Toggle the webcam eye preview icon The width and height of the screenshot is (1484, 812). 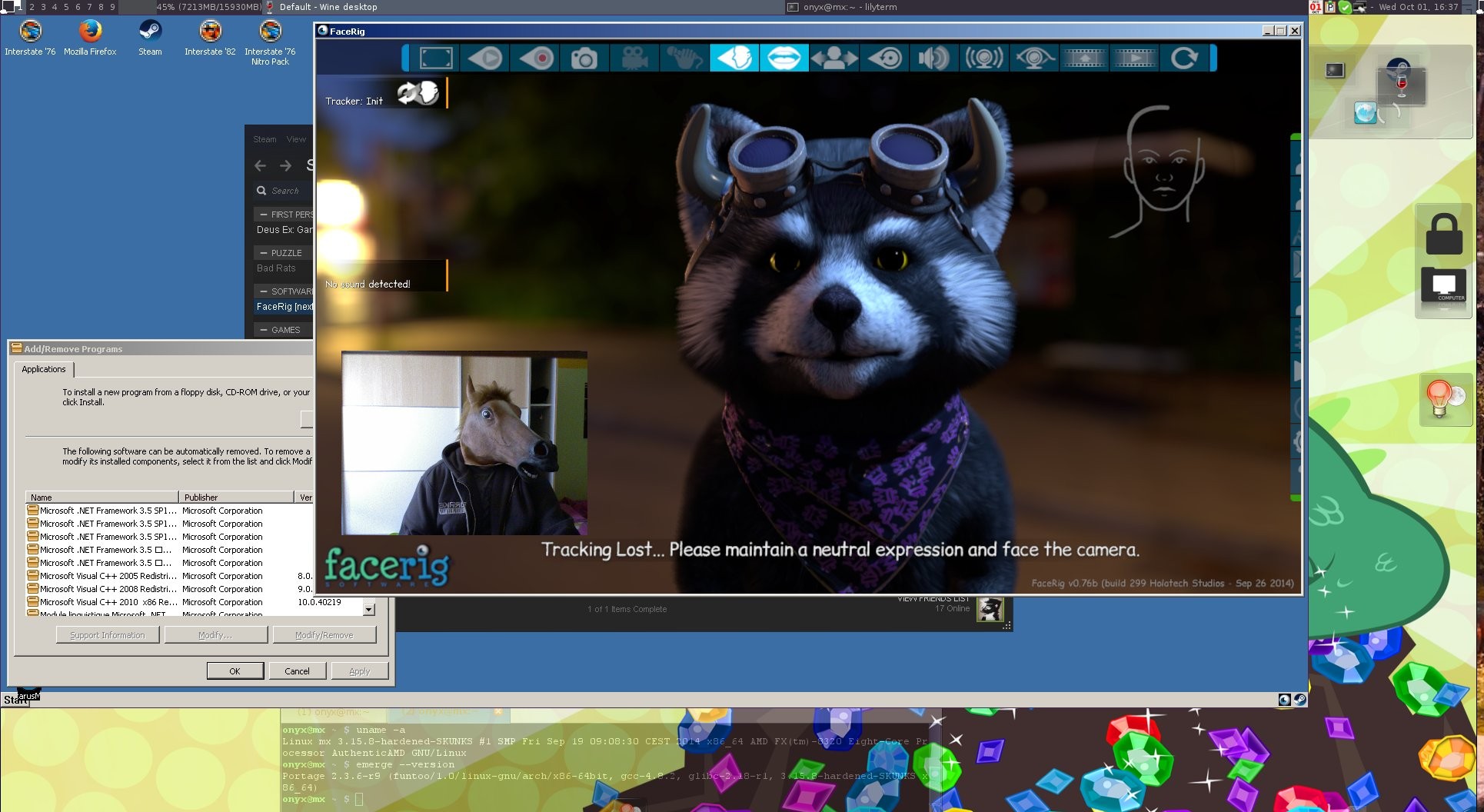(1034, 58)
